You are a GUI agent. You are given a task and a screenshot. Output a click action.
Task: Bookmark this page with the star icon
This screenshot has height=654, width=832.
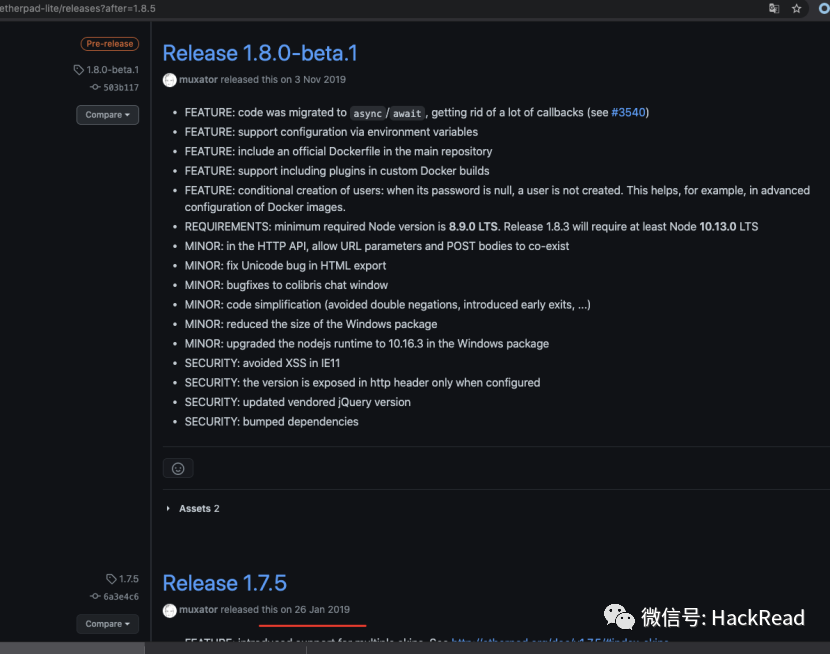coord(796,8)
